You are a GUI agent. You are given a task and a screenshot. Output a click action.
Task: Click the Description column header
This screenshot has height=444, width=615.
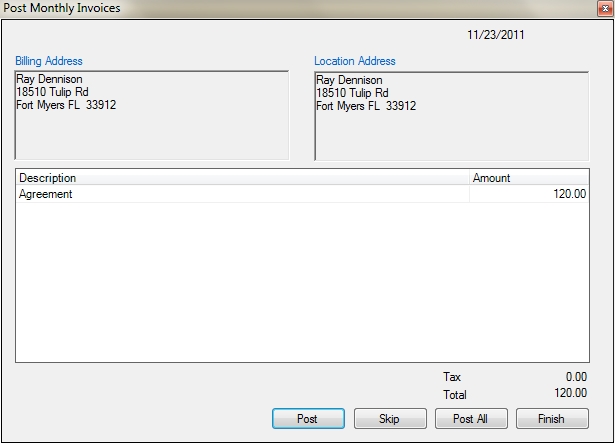point(243,178)
